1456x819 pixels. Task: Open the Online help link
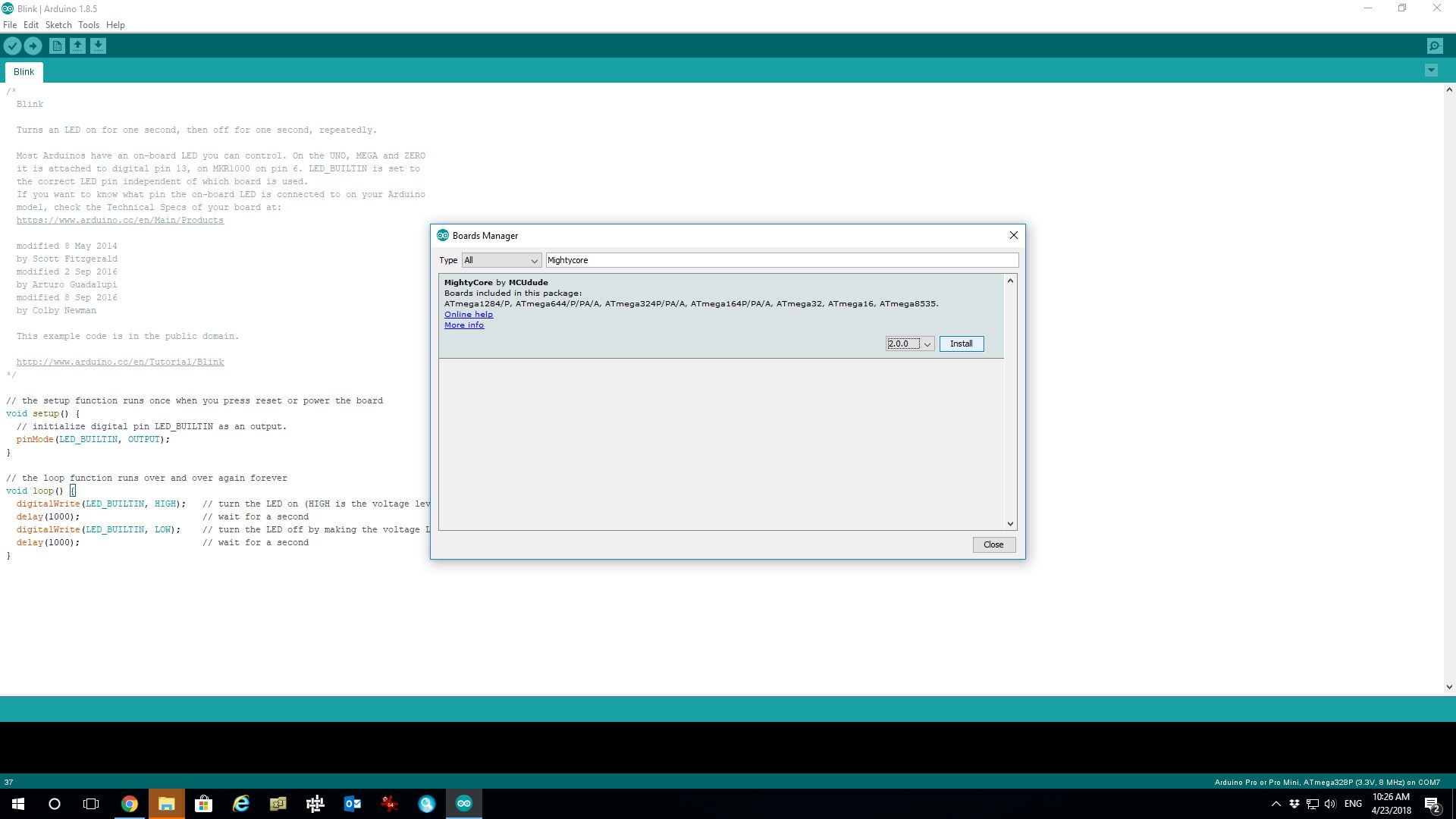(x=468, y=315)
